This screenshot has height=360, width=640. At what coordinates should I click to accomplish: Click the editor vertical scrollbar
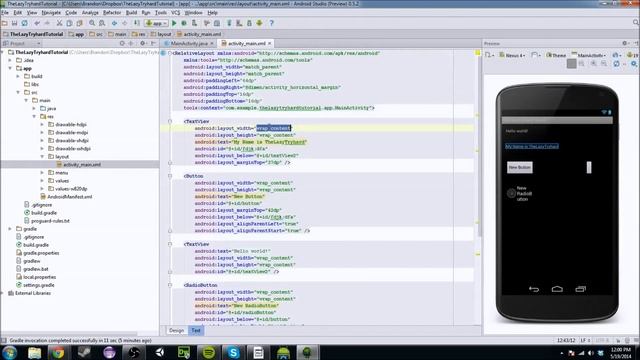(480, 143)
